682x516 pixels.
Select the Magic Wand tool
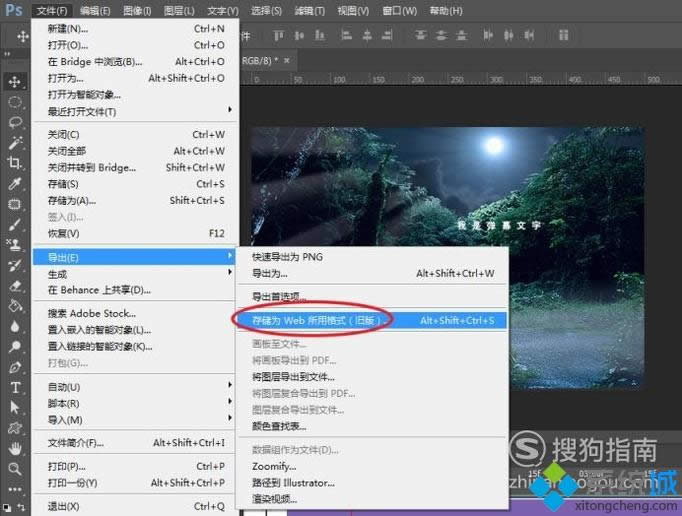click(15, 143)
